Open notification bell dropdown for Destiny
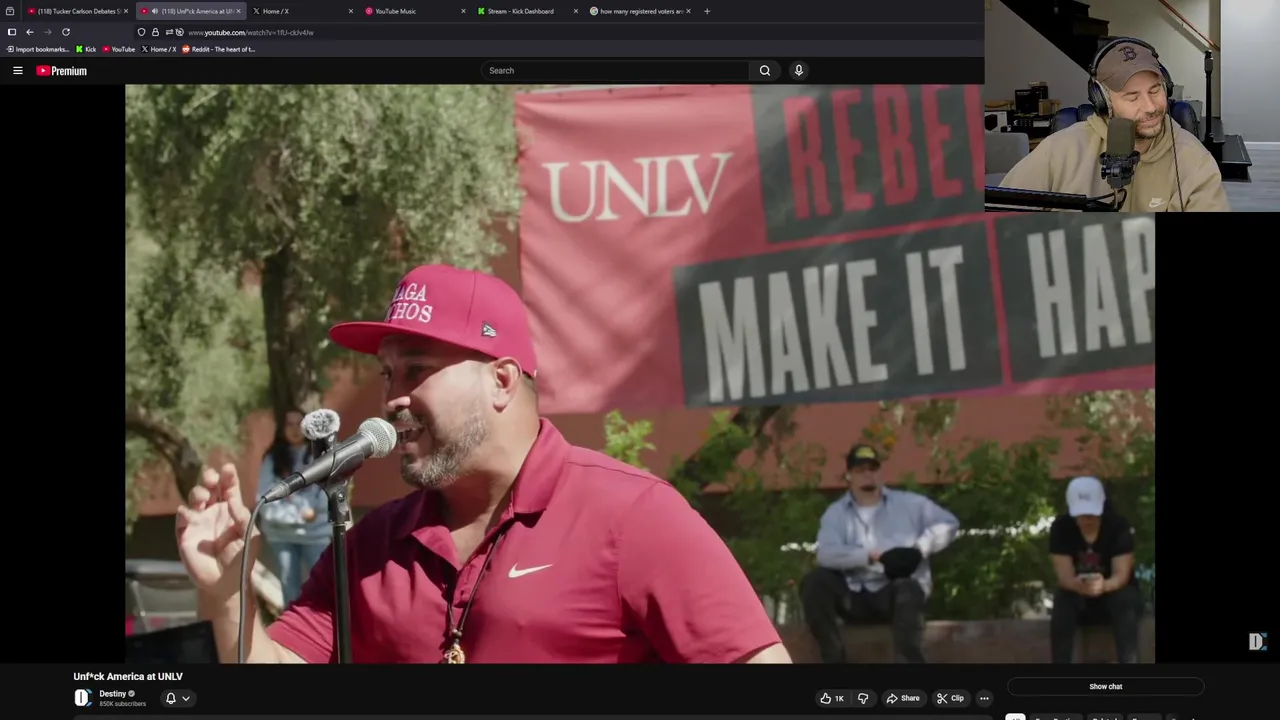 point(177,698)
